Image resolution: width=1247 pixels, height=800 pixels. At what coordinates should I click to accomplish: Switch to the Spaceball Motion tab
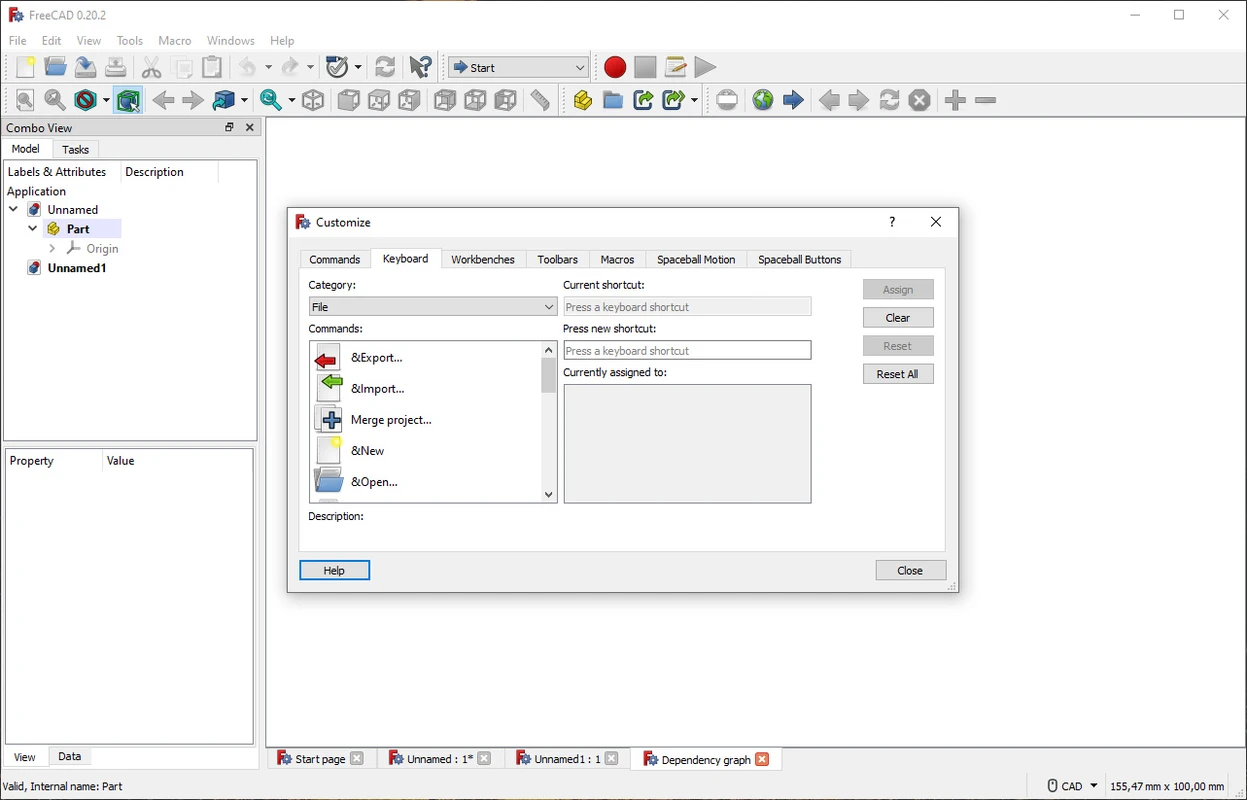696,259
